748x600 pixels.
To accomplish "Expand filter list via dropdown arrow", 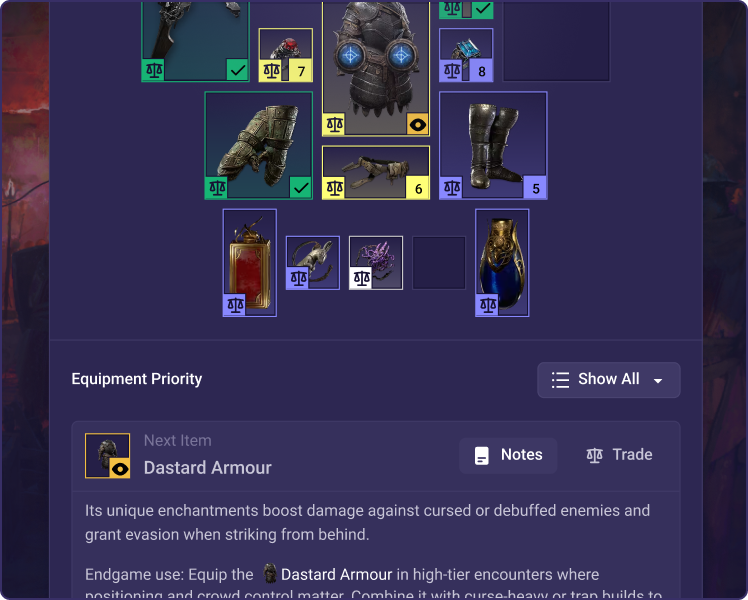I will pos(658,381).
